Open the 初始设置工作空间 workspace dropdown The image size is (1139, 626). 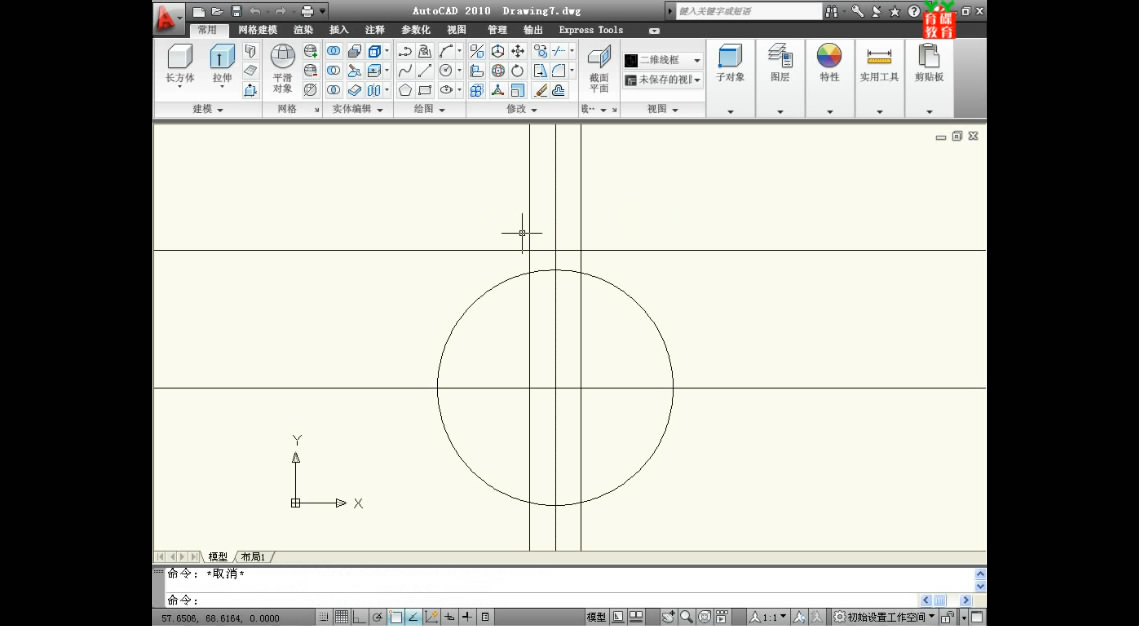click(x=884, y=617)
